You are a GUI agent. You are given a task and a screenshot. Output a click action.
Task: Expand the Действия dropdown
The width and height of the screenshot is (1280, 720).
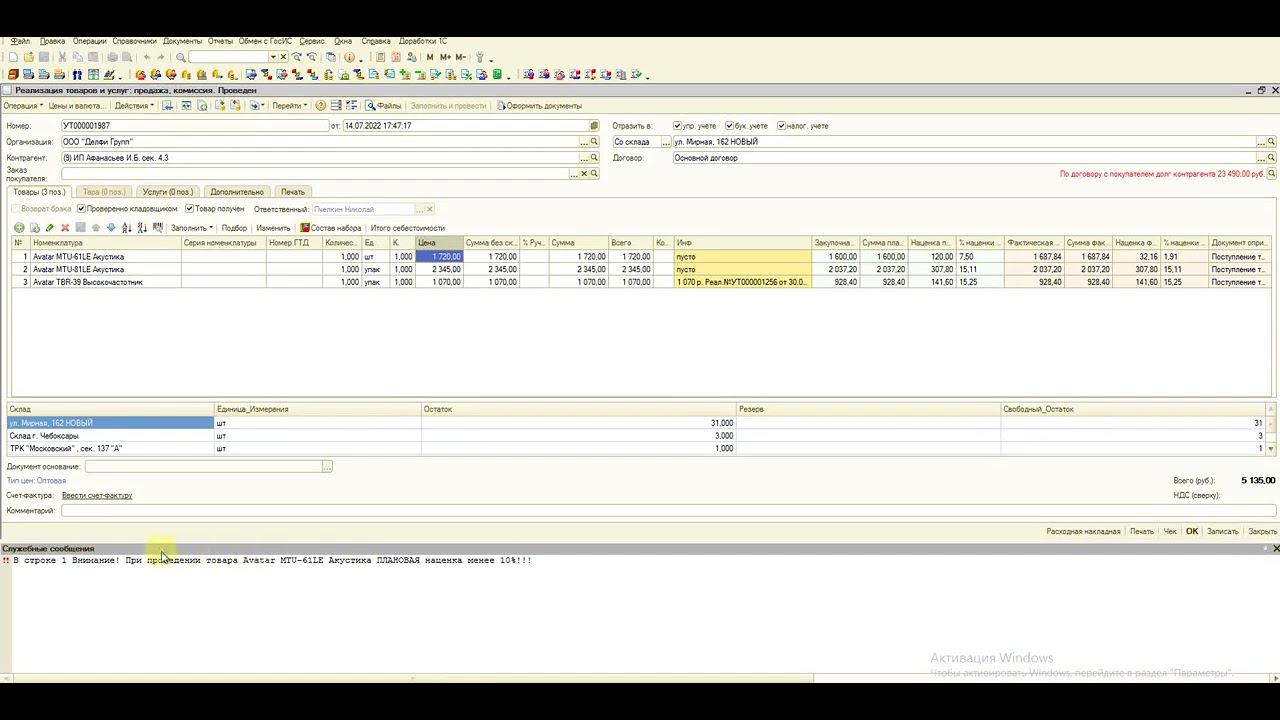point(134,105)
